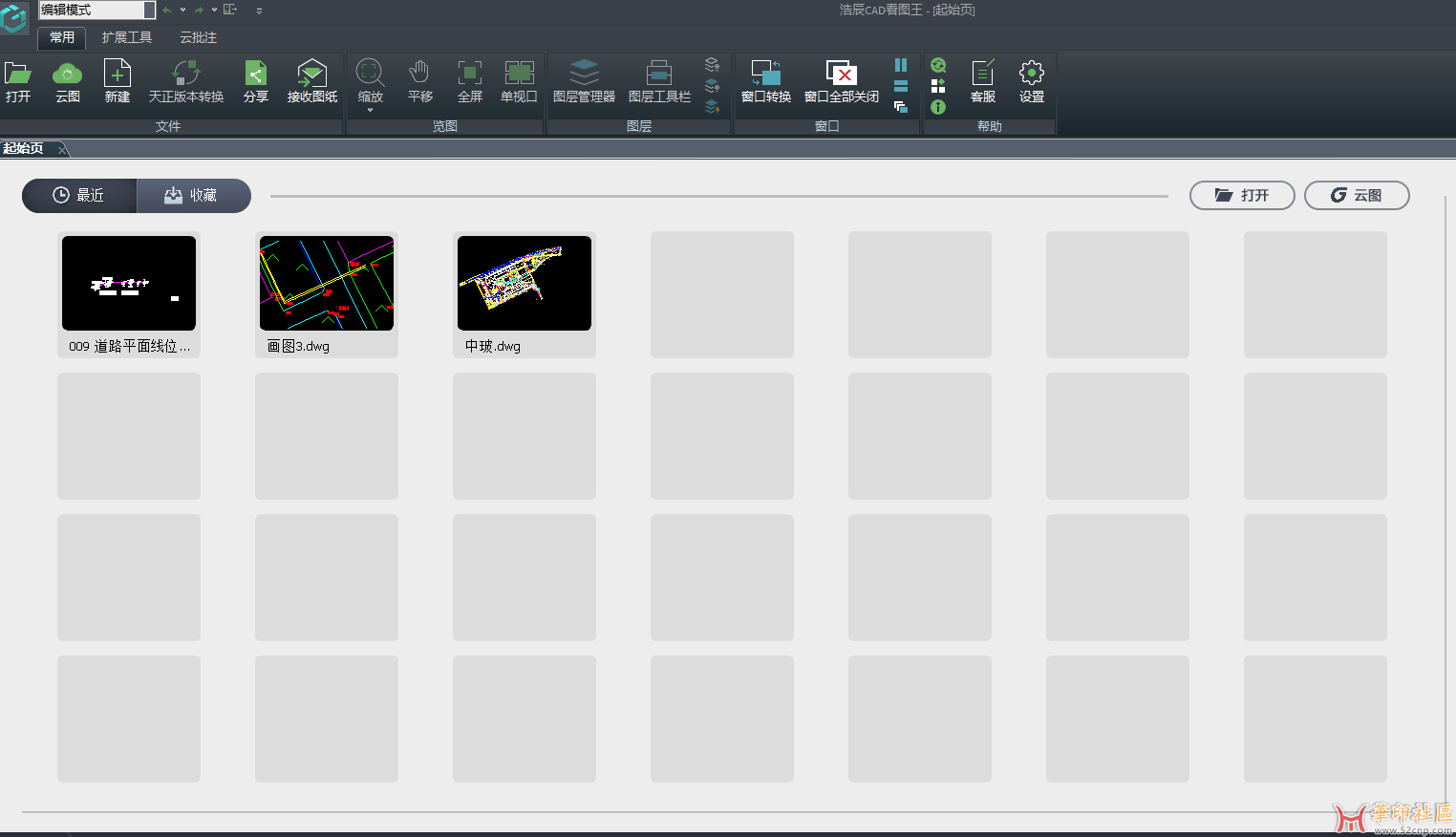Expand the 编辑模式 mode combo box

[149, 10]
